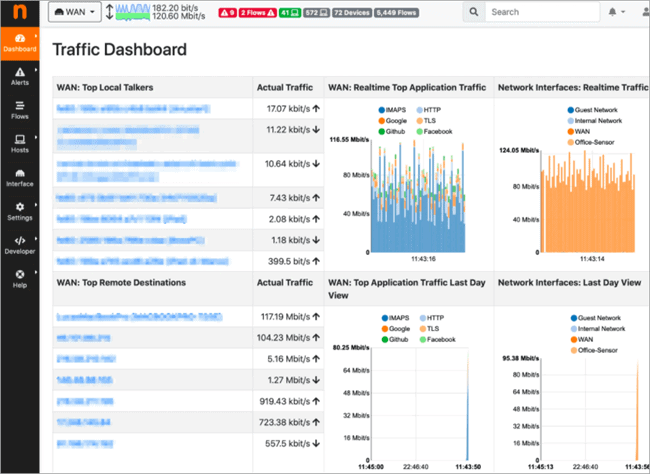
Task: Open remote destination with 117.19 Mbit/s
Action: [139, 317]
